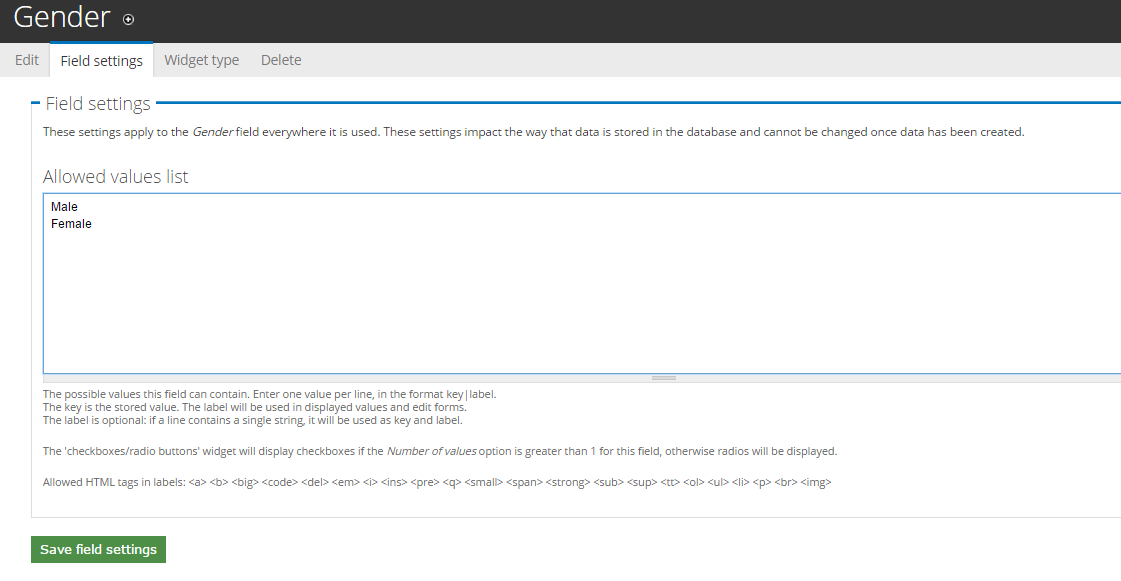Select the Field settings tab
Viewport: 1121px width, 581px height.
pos(101,61)
